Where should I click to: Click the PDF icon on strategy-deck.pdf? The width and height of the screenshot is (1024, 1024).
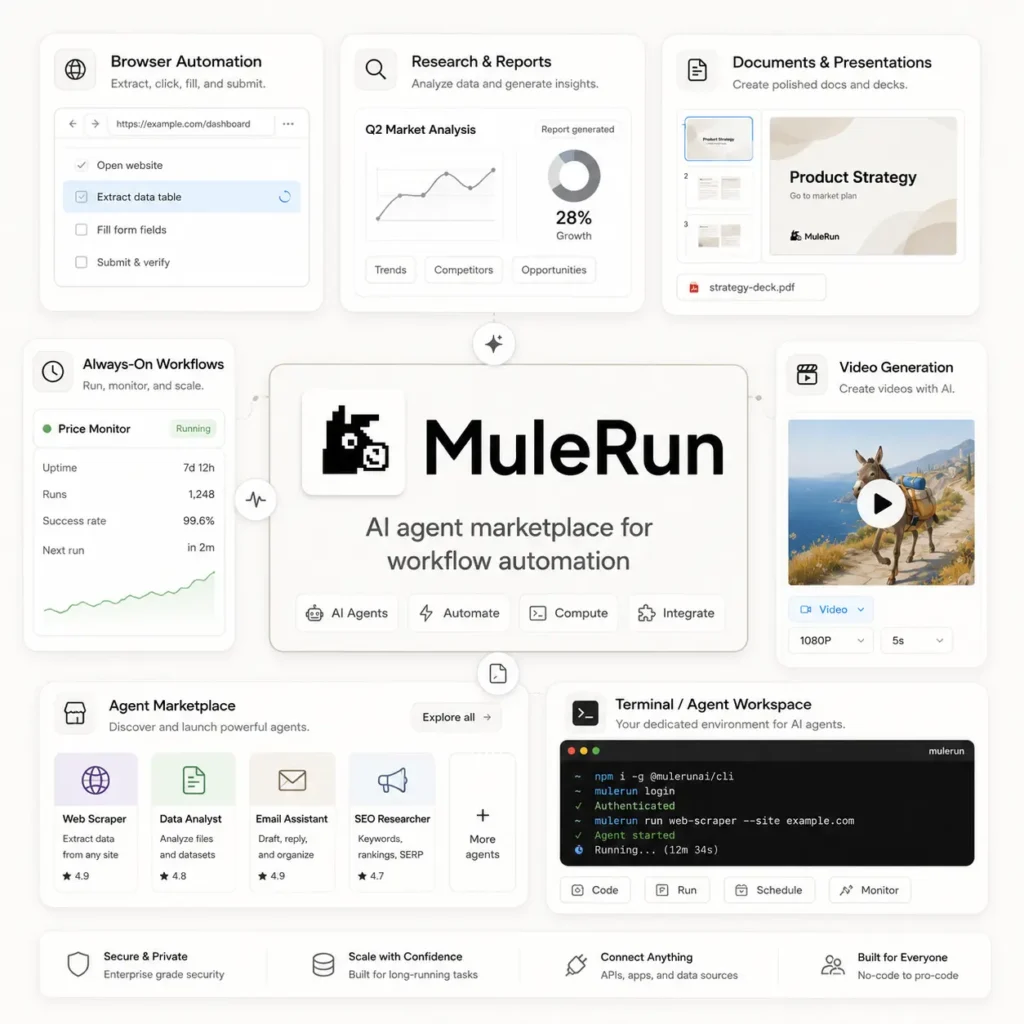point(694,287)
